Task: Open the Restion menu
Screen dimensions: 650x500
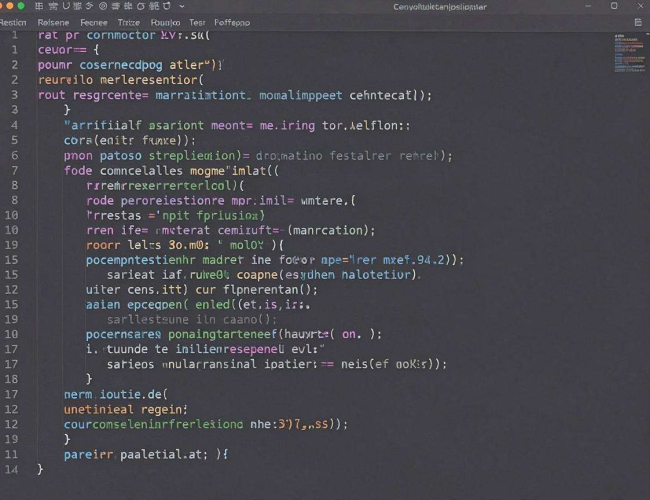Action: coord(13,22)
